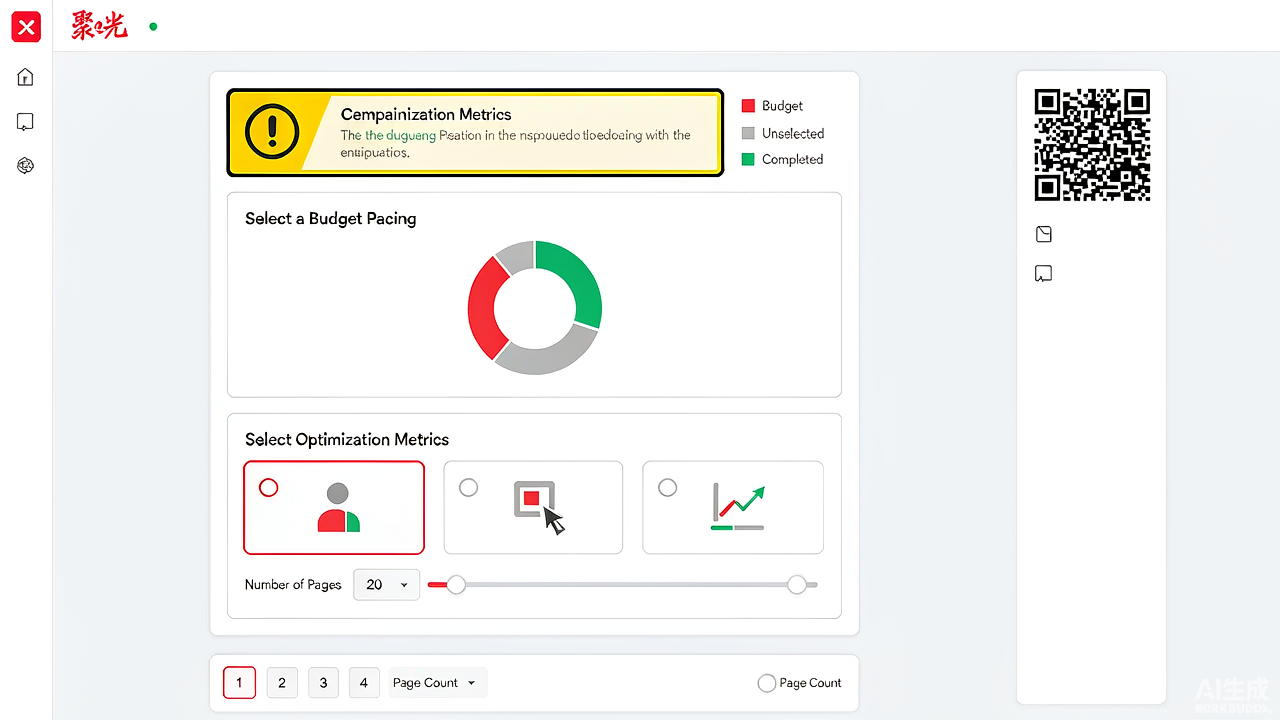The width and height of the screenshot is (1280, 720).
Task: Click the green Completed legend swatch
Action: click(x=748, y=159)
